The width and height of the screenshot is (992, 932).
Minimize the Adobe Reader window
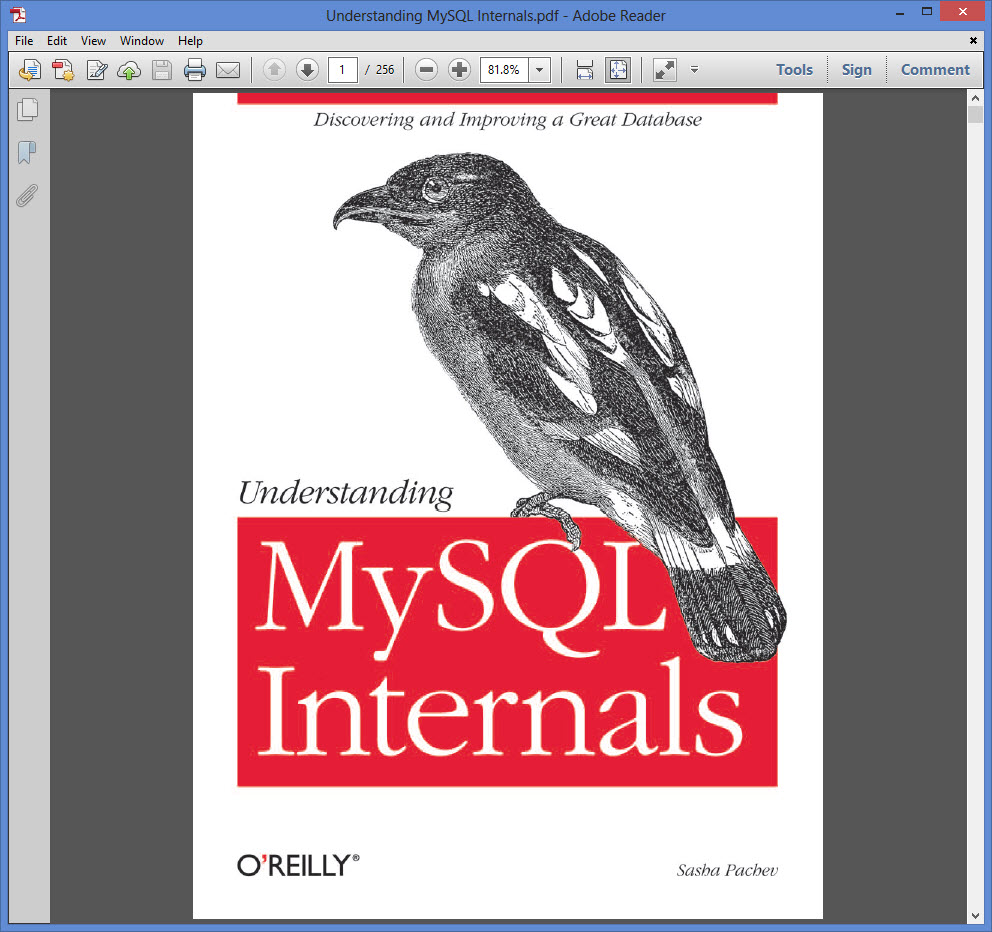tap(900, 13)
